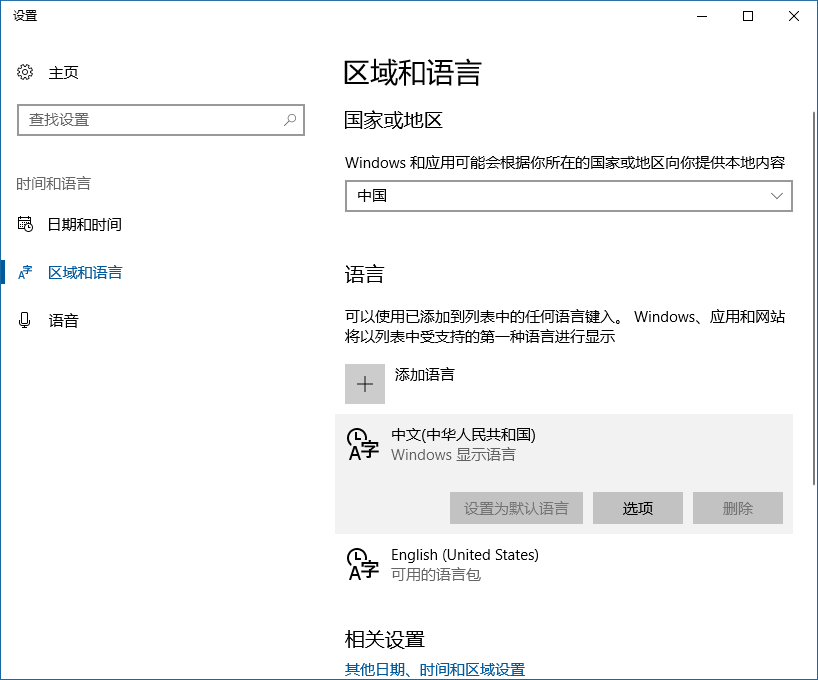Screen dimensions: 818x680
Task: Click the 可用的语言包 subtitle
Action: pyautogui.click(x=436, y=575)
